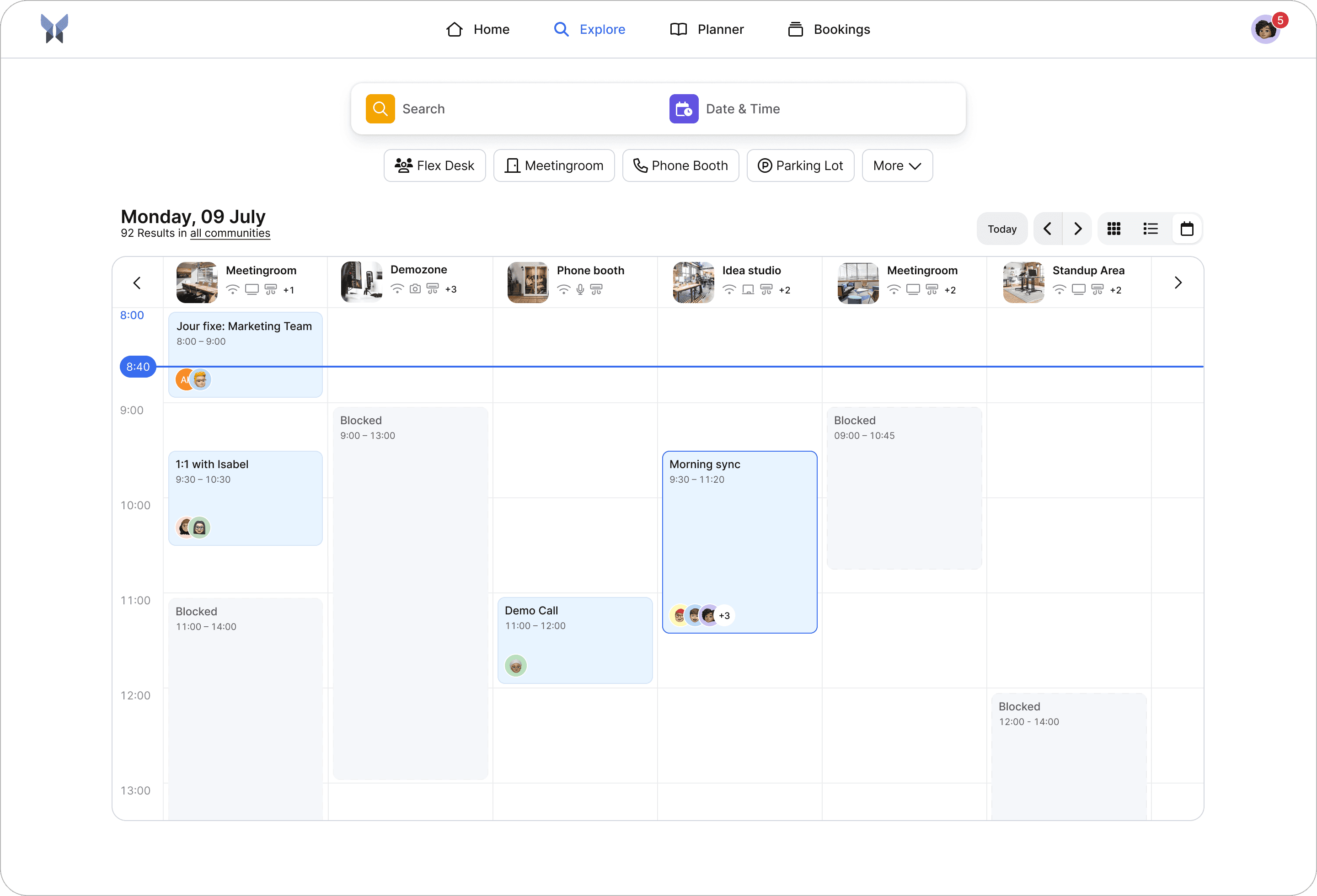Click the wifi amenity icon under Meetingroom
Image resolution: width=1317 pixels, height=896 pixels.
click(x=232, y=289)
